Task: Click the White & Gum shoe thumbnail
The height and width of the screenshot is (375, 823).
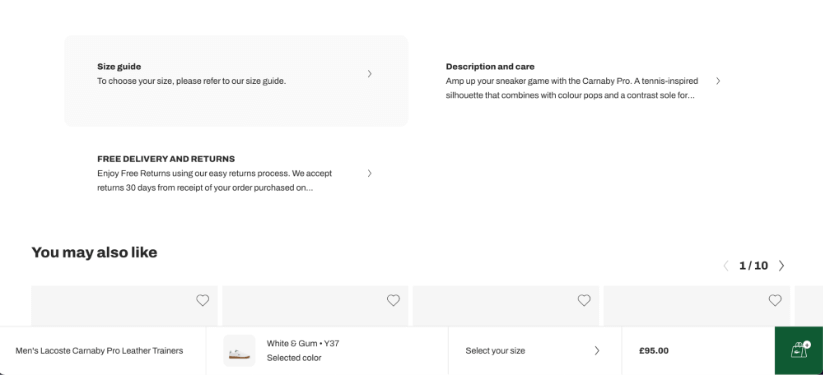Action: [239, 351]
